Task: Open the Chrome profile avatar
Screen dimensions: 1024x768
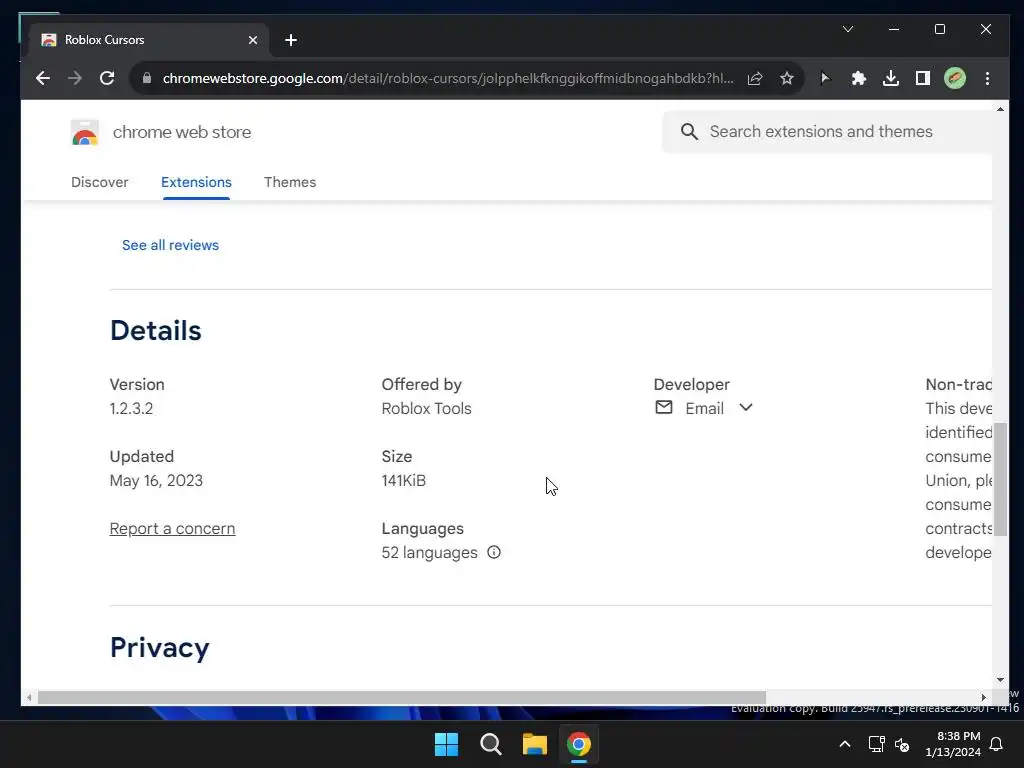Action: [x=955, y=78]
